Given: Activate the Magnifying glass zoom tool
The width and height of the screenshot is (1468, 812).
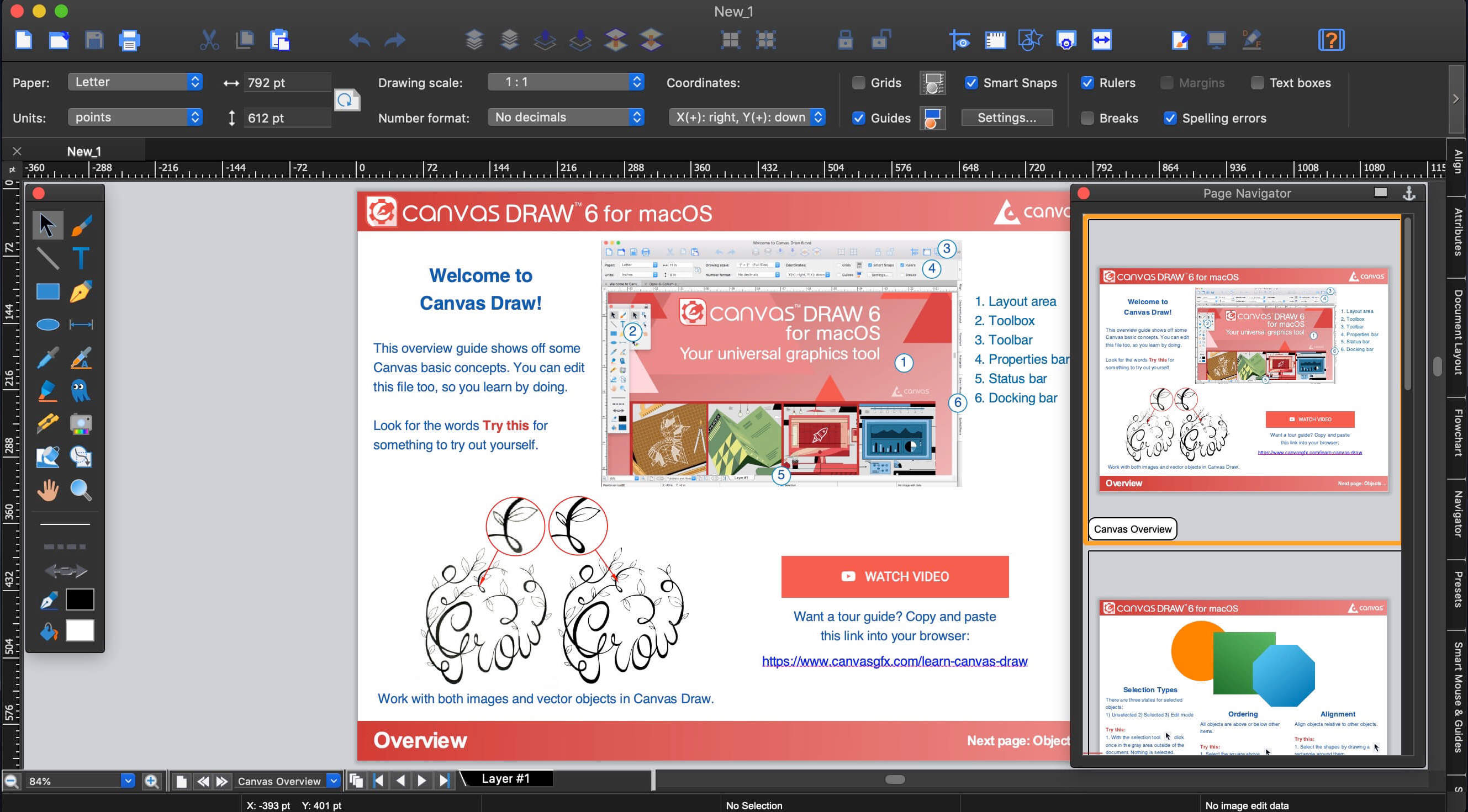Looking at the screenshot, I should coord(80,490).
